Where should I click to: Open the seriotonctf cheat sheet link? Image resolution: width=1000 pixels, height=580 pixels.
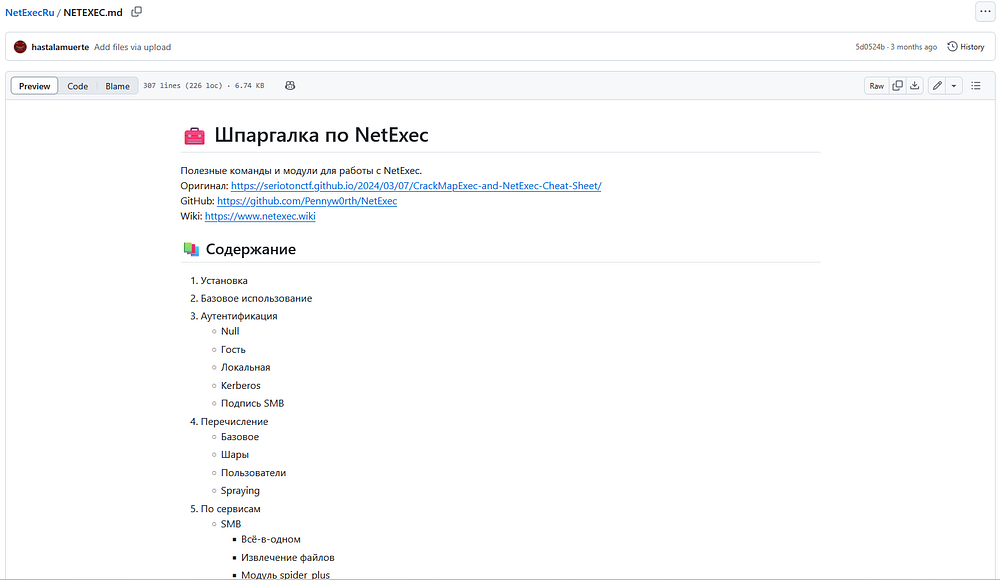(416, 186)
